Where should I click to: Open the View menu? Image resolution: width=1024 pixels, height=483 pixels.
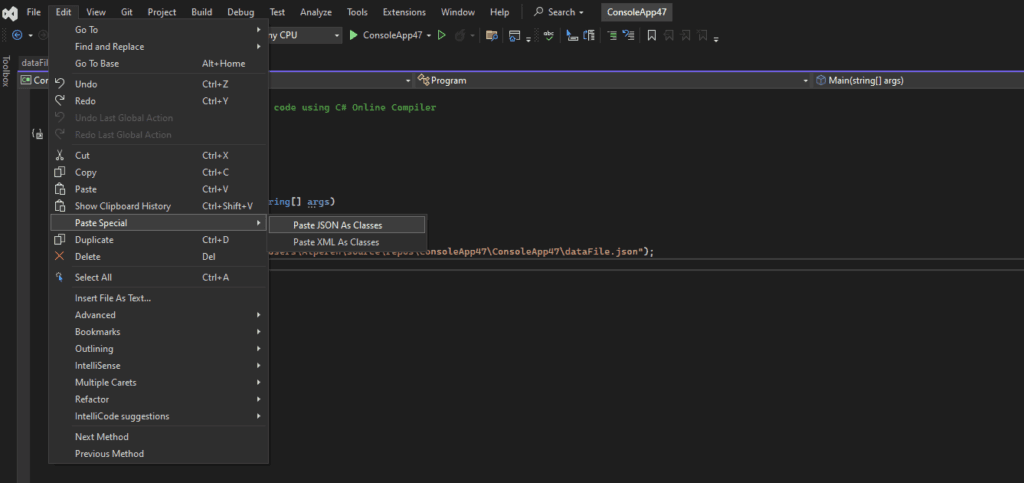pyautogui.click(x=96, y=12)
